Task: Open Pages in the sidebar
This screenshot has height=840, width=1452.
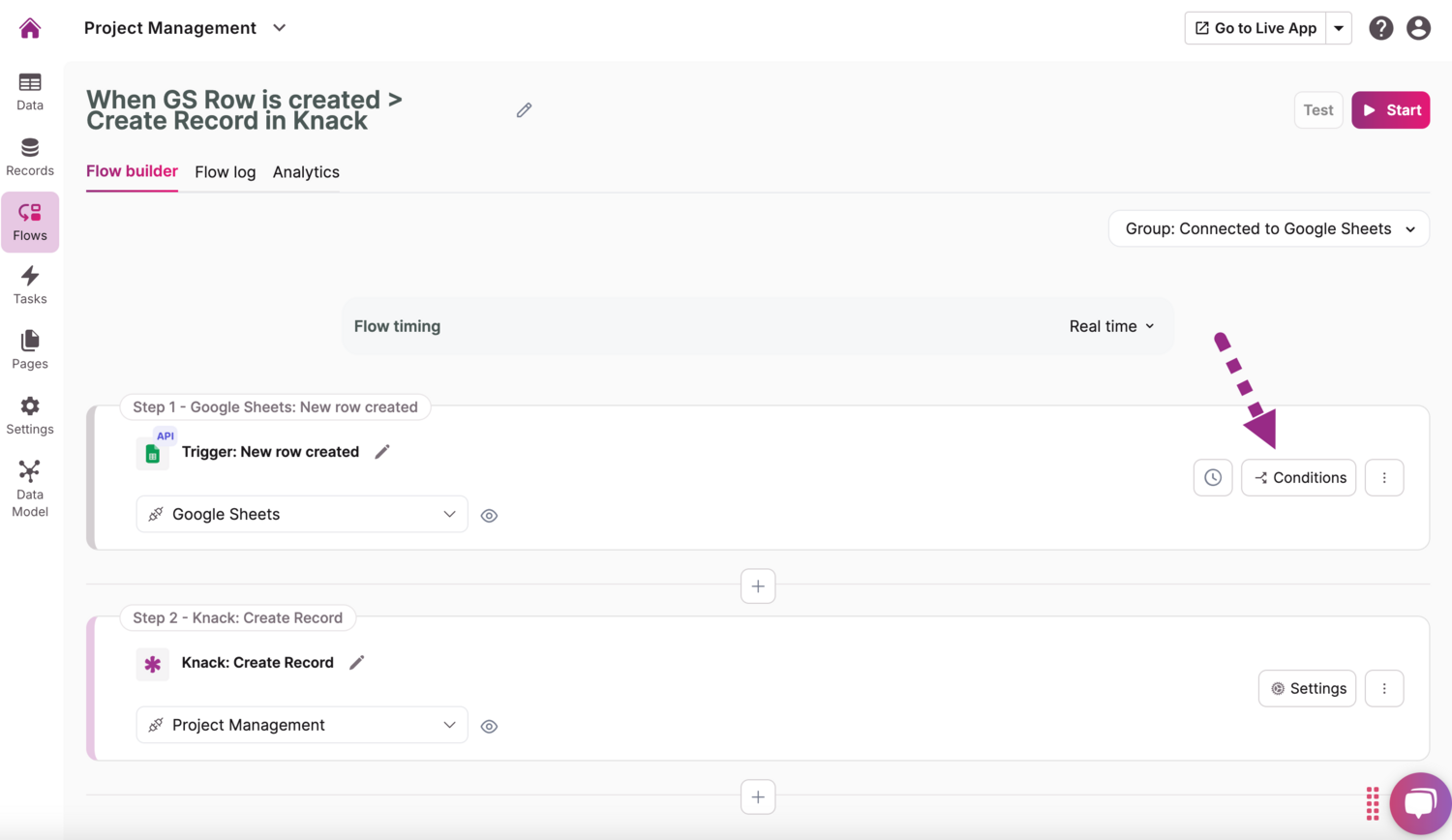Action: pyautogui.click(x=30, y=350)
